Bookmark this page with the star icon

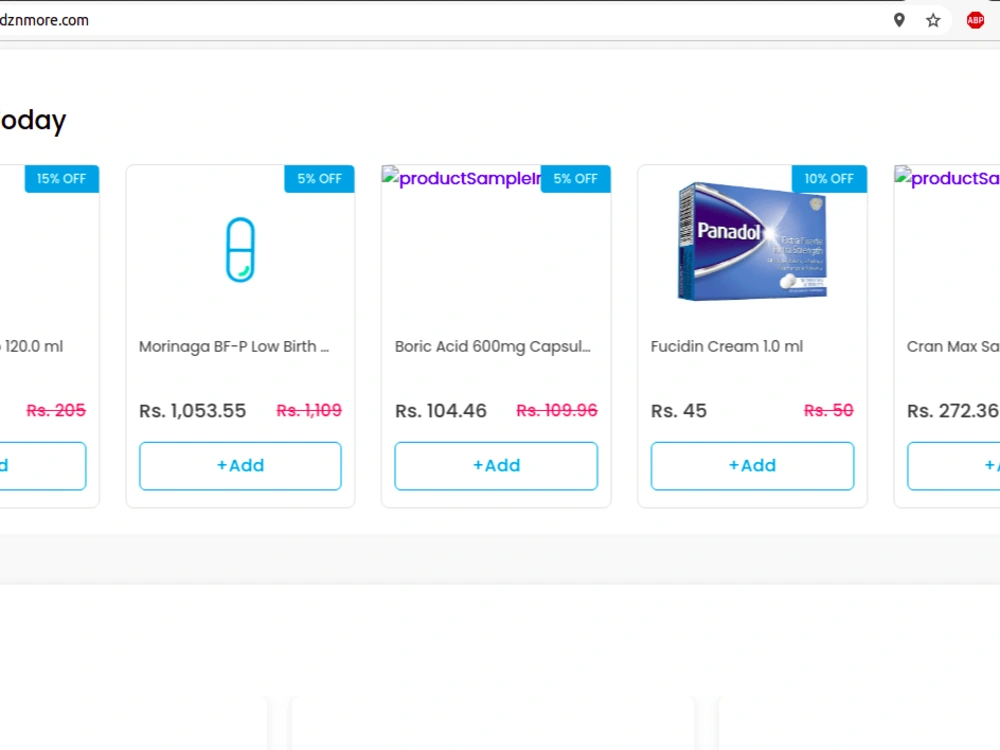(933, 20)
